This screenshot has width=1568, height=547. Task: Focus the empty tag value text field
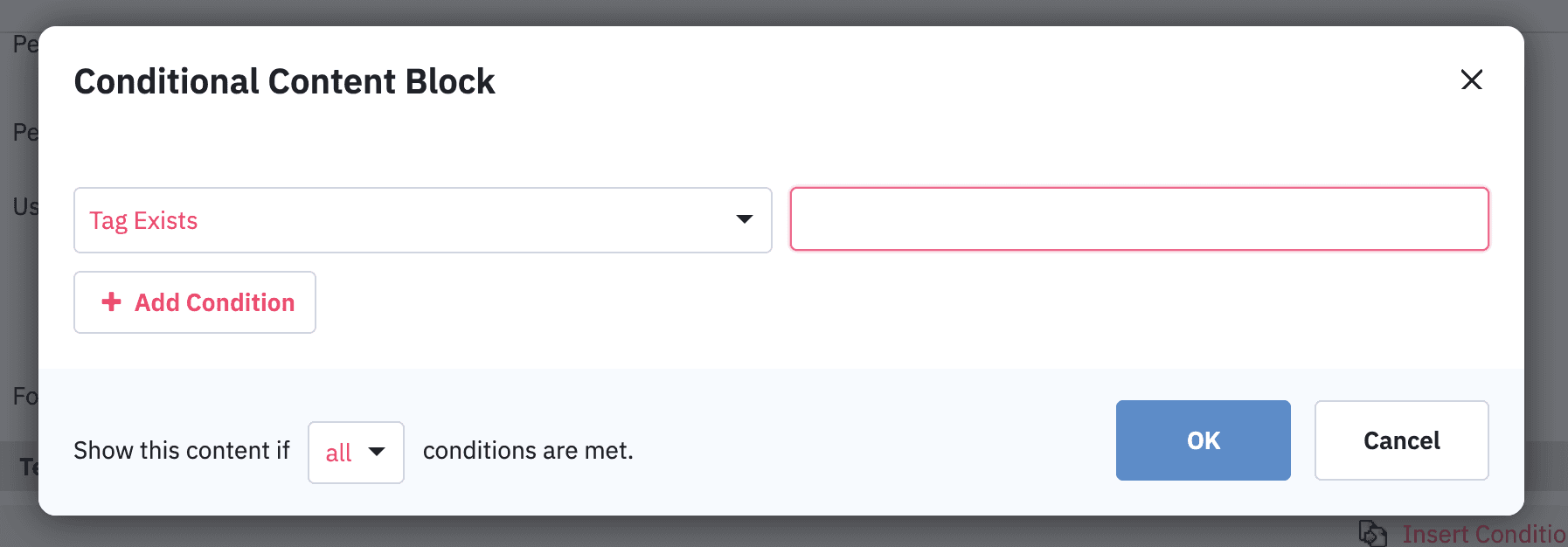pyautogui.click(x=1140, y=218)
